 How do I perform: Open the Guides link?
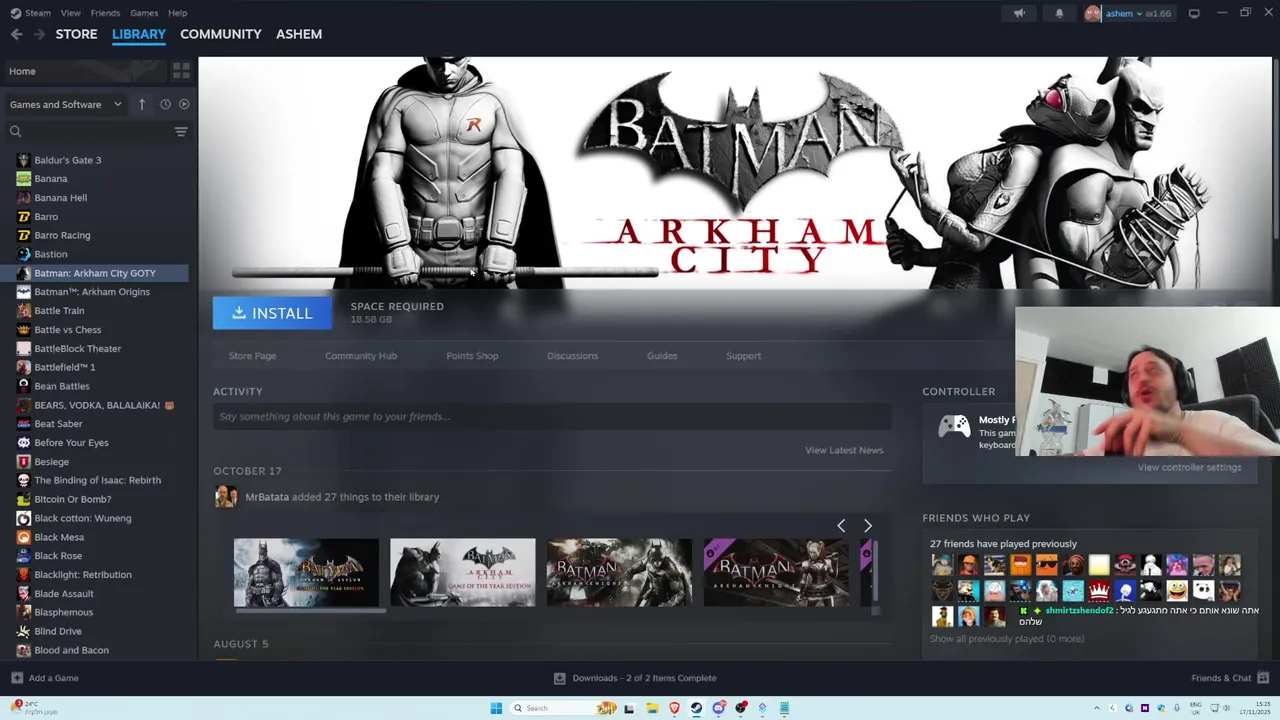coord(661,356)
